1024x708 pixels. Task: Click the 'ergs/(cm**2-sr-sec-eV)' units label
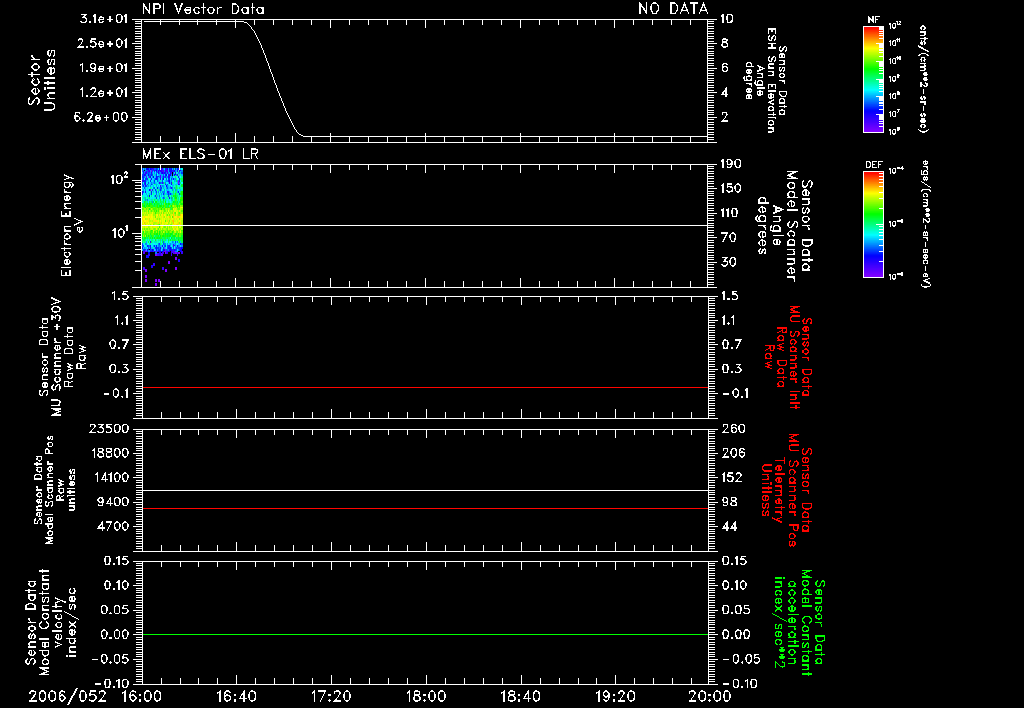point(926,223)
